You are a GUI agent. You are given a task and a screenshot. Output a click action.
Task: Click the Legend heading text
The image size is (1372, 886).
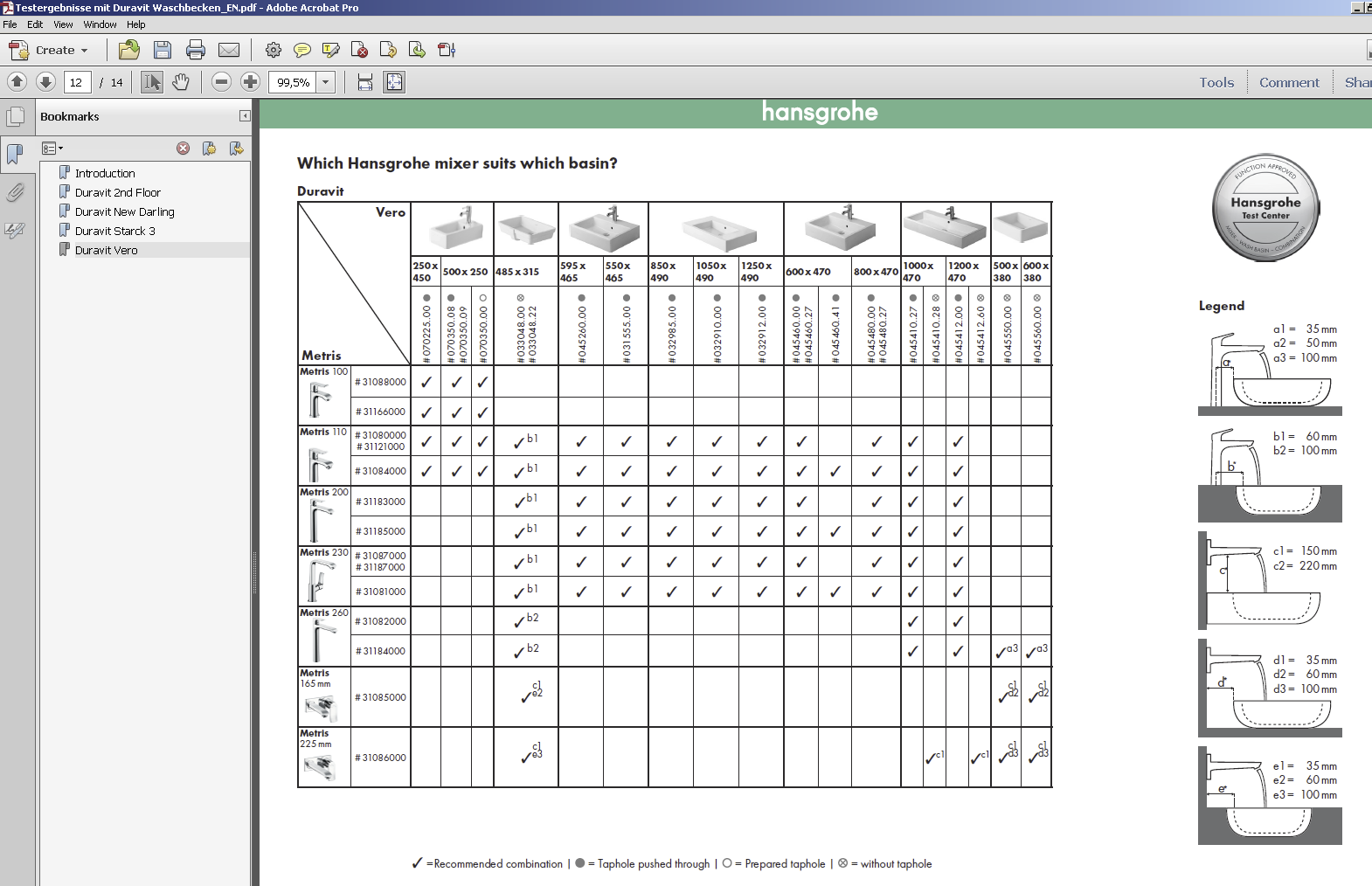click(1222, 306)
